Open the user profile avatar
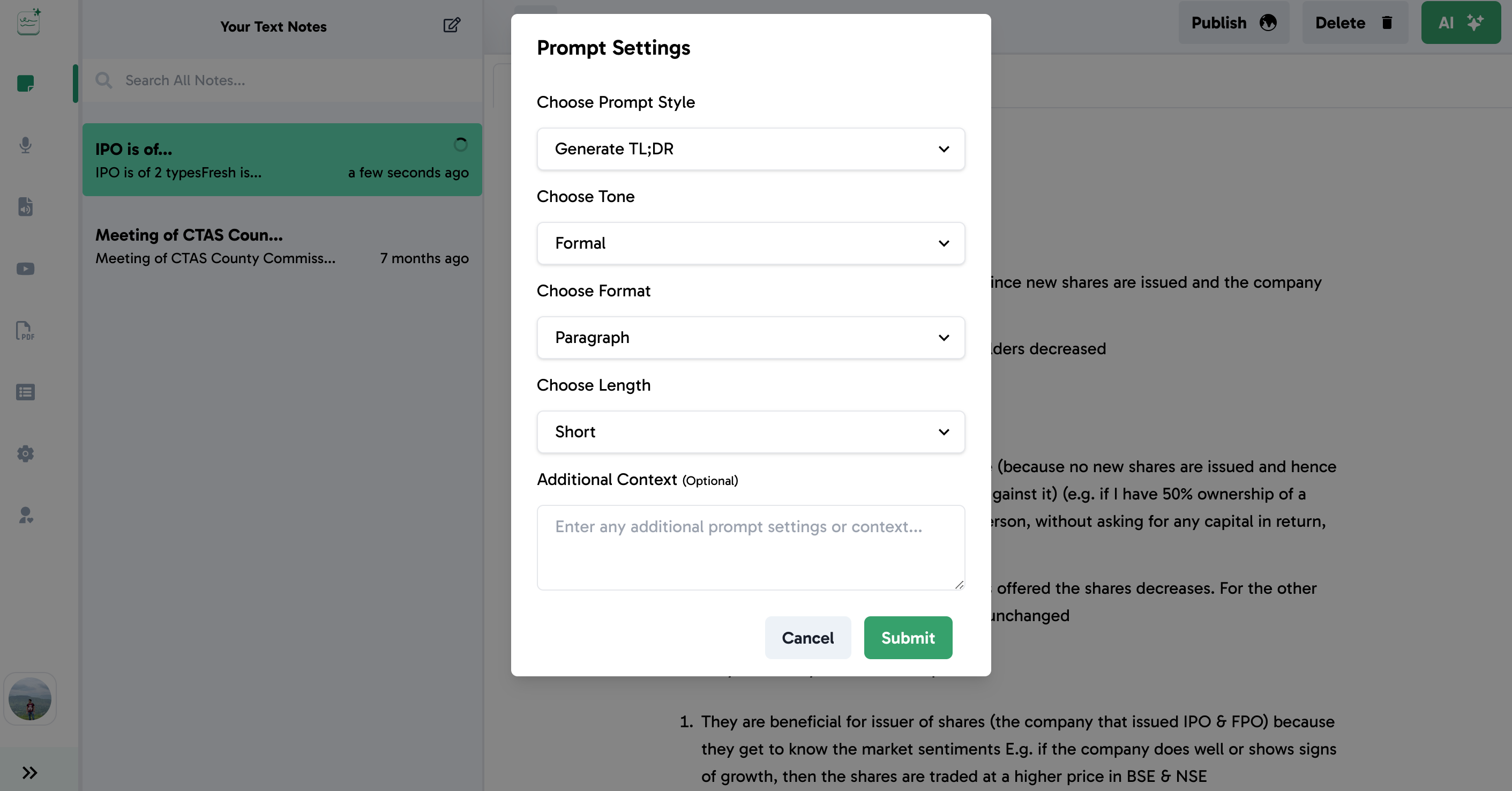Image resolution: width=1512 pixels, height=791 pixels. 30,699
